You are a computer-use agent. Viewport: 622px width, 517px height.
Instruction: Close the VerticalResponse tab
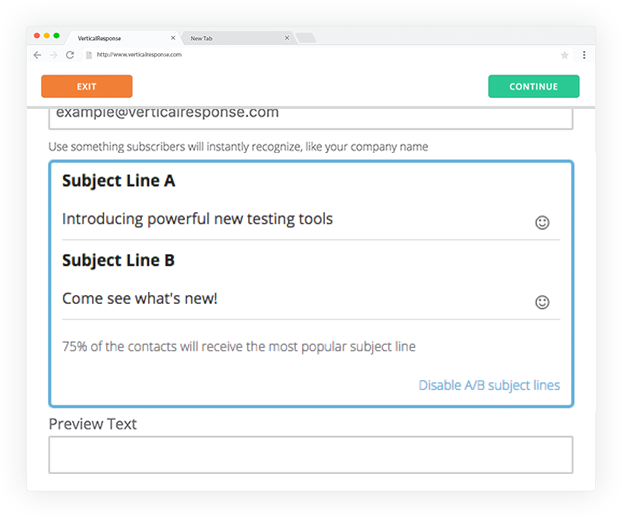point(173,38)
